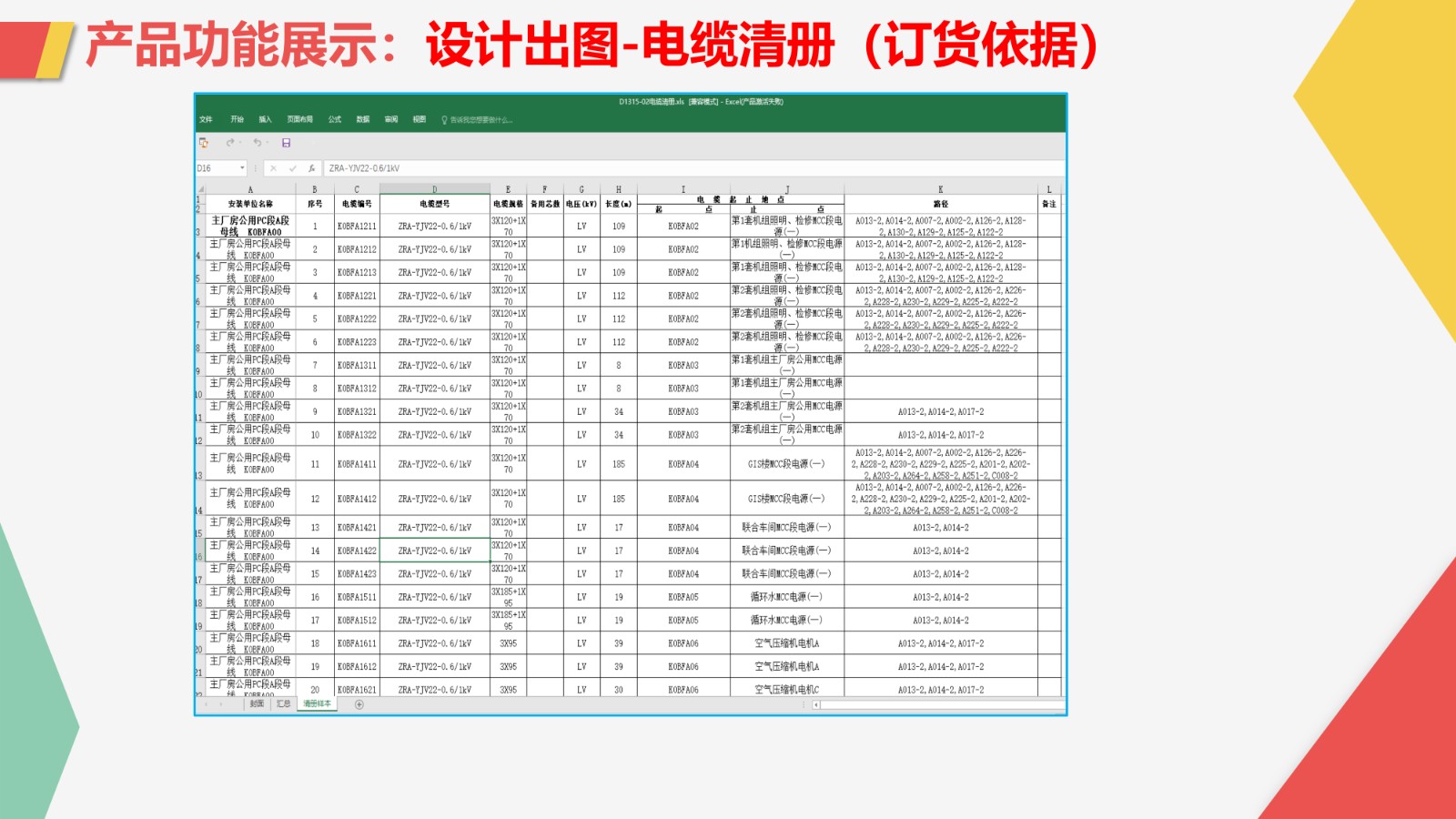Click cell K0BFA1311
The height and width of the screenshot is (819, 1456).
tap(357, 365)
